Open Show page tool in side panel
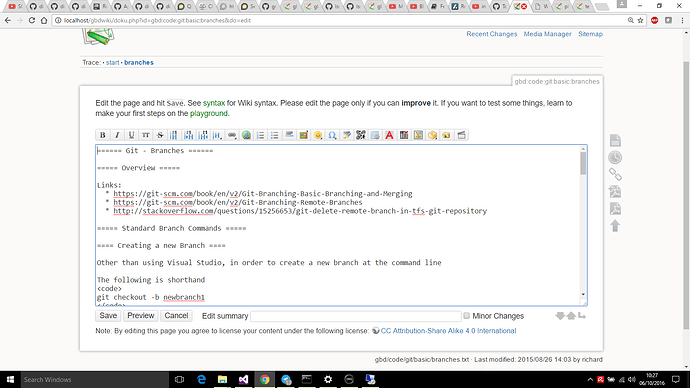This screenshot has width=690, height=388. point(615,140)
